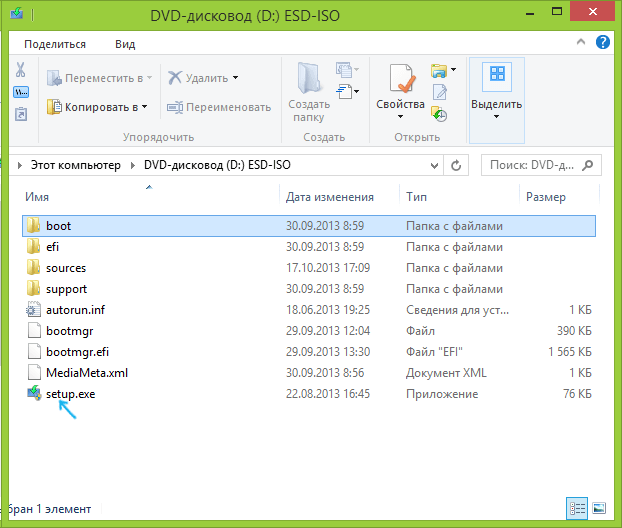Open the Копировать в dropdown

click(x=98, y=107)
